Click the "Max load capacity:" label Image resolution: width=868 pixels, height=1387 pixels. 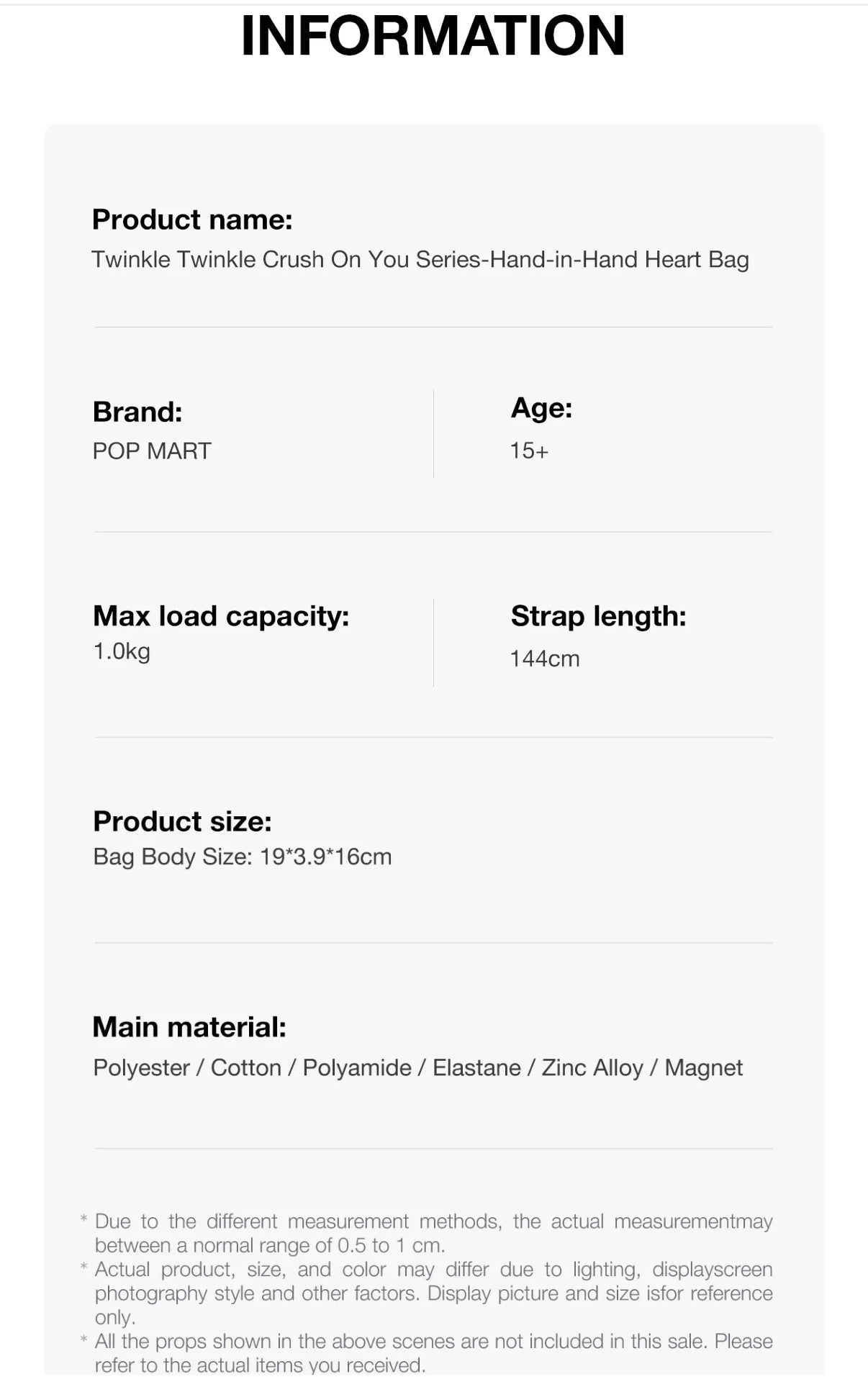221,616
